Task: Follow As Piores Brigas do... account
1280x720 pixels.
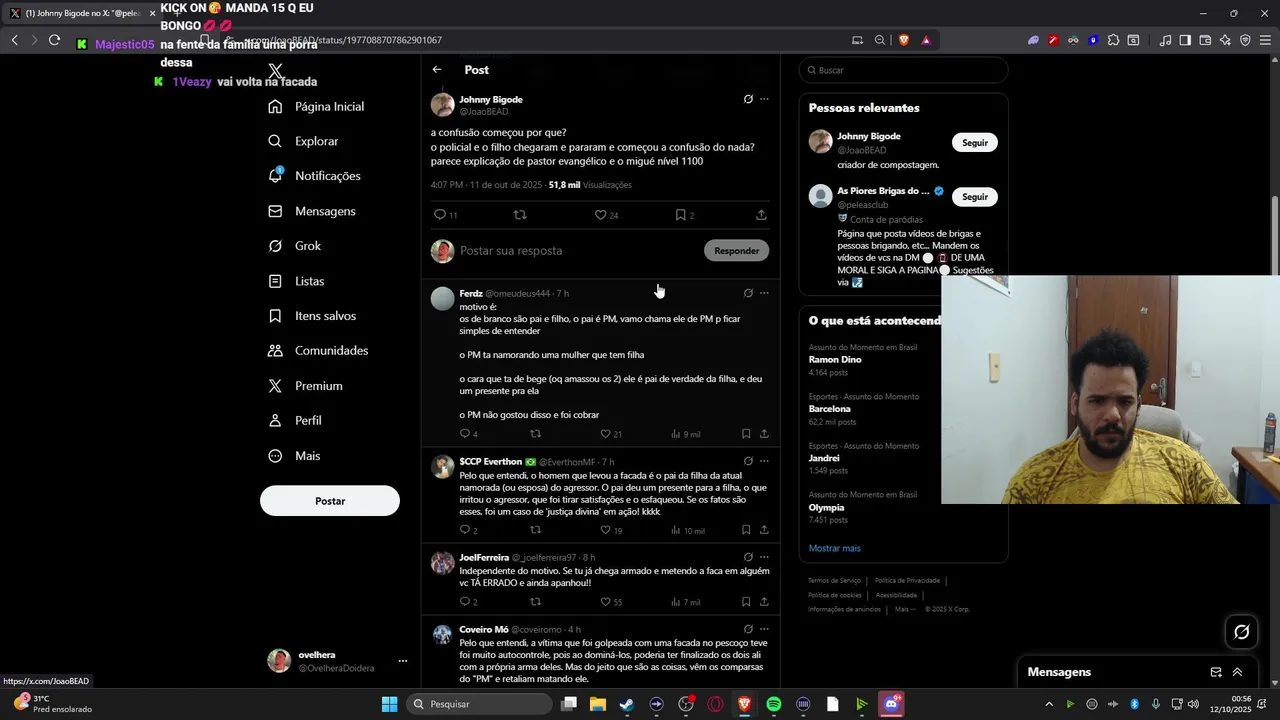Action: click(x=975, y=197)
